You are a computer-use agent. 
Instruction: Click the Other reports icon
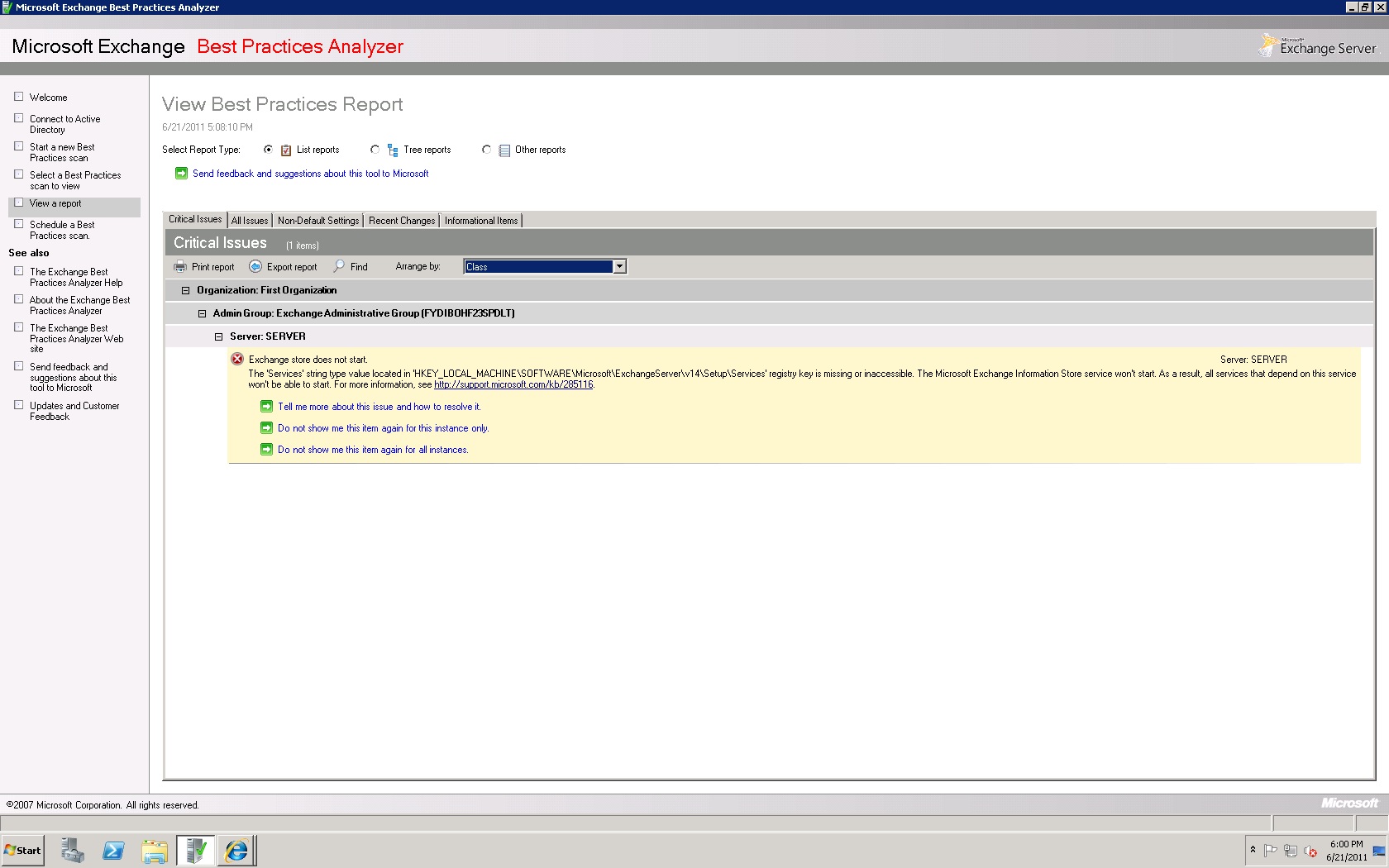[x=504, y=150]
